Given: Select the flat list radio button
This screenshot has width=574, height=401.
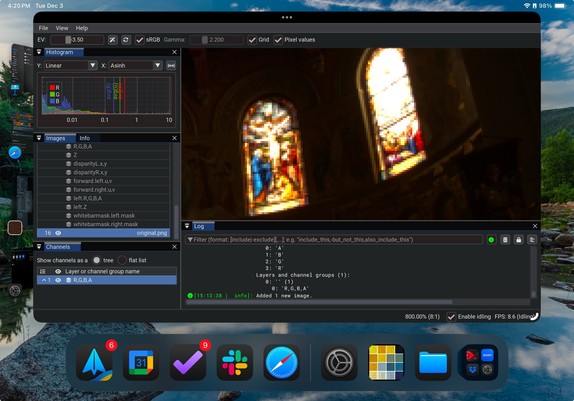Looking at the screenshot, I should [x=122, y=260].
